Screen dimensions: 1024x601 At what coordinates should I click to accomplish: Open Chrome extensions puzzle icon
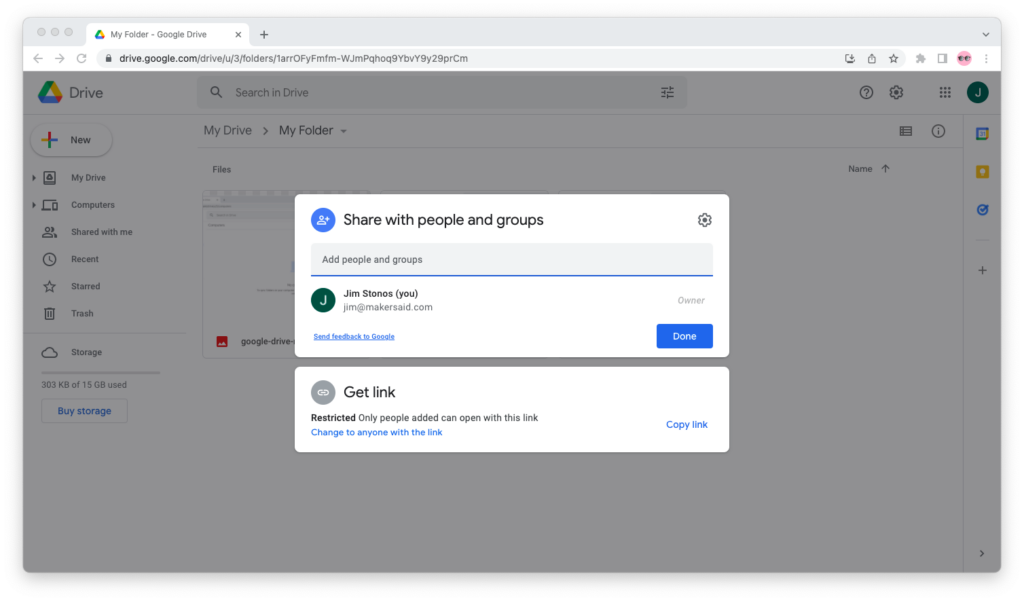click(x=920, y=58)
